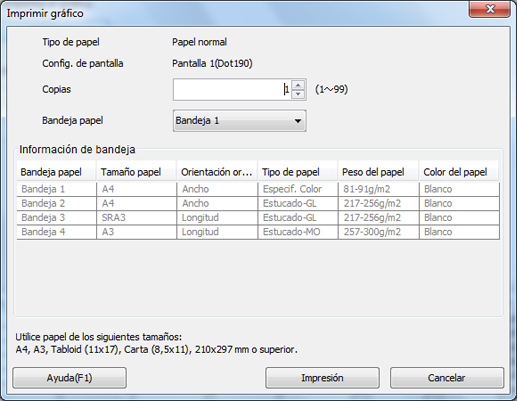Image resolution: width=517 pixels, height=401 pixels.
Task: Click the Orientación column header
Action: (x=217, y=172)
